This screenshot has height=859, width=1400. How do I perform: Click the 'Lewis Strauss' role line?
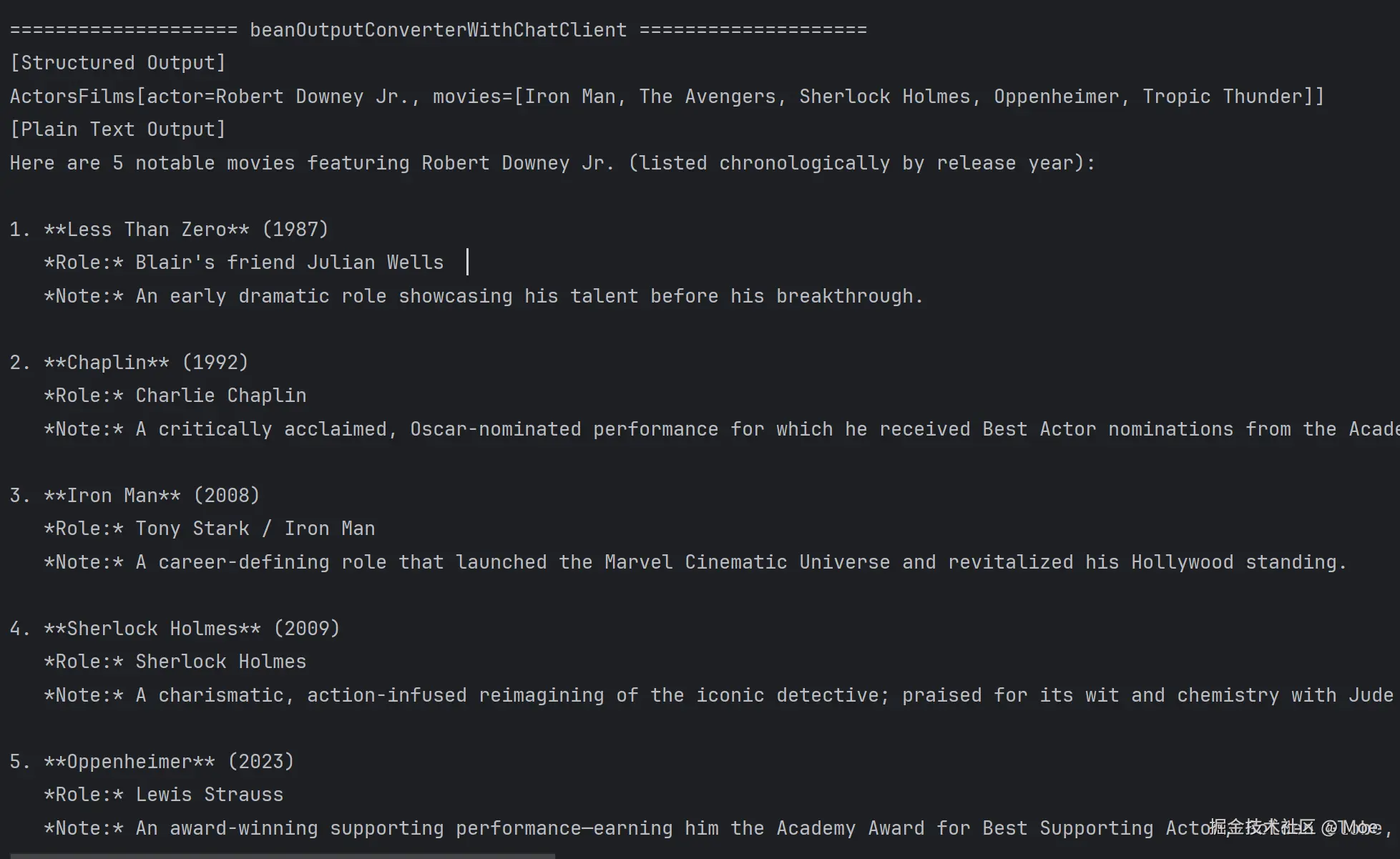pyautogui.click(x=209, y=795)
